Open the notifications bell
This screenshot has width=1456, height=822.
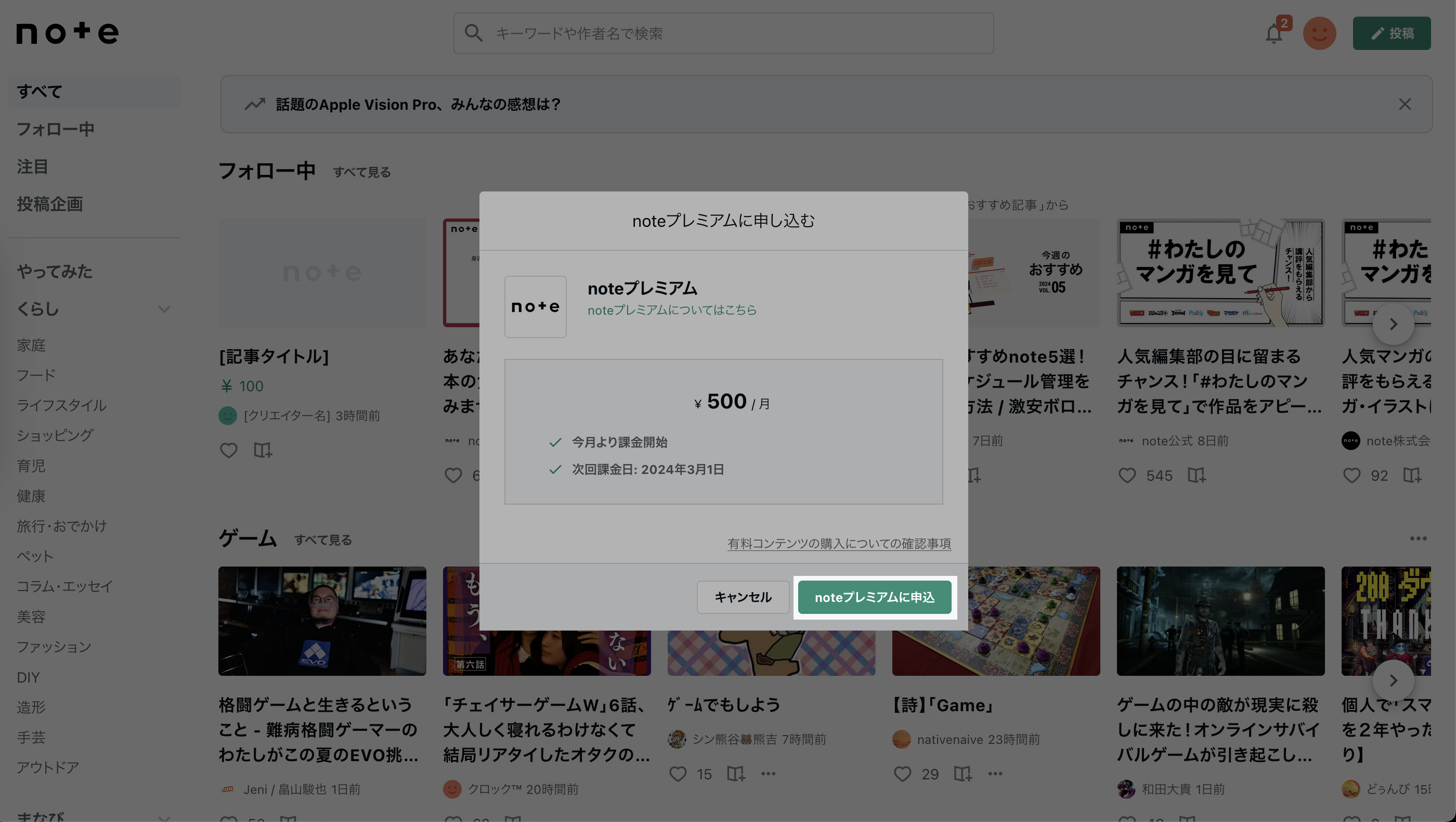[x=1273, y=34]
